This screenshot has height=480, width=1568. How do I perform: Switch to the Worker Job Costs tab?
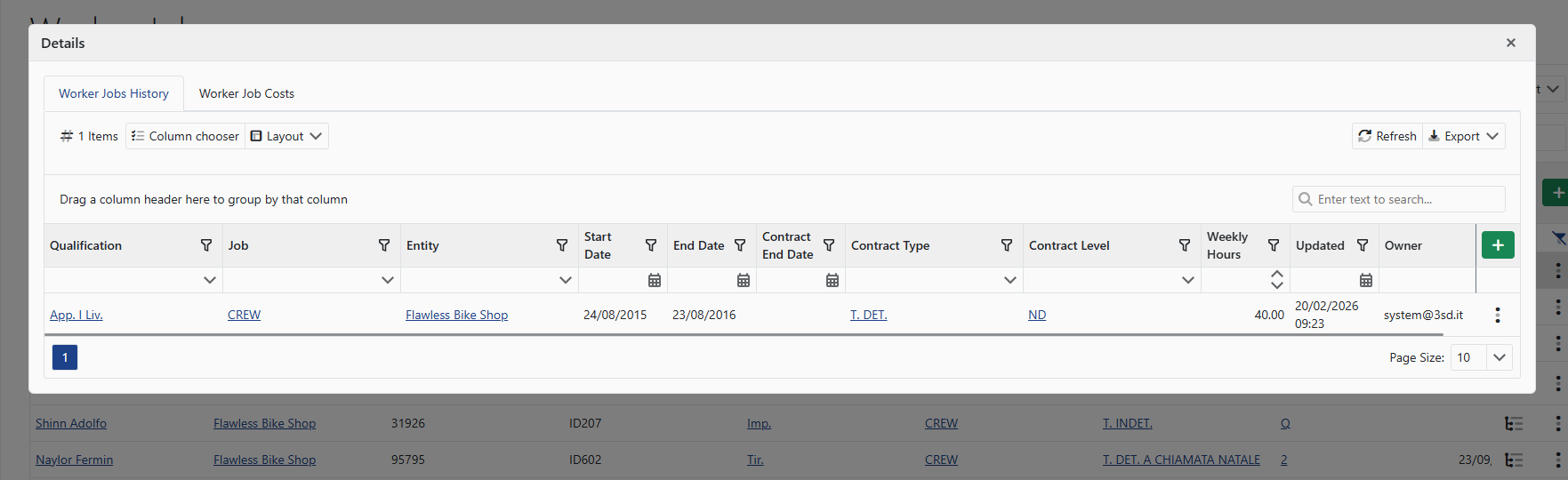point(246,93)
